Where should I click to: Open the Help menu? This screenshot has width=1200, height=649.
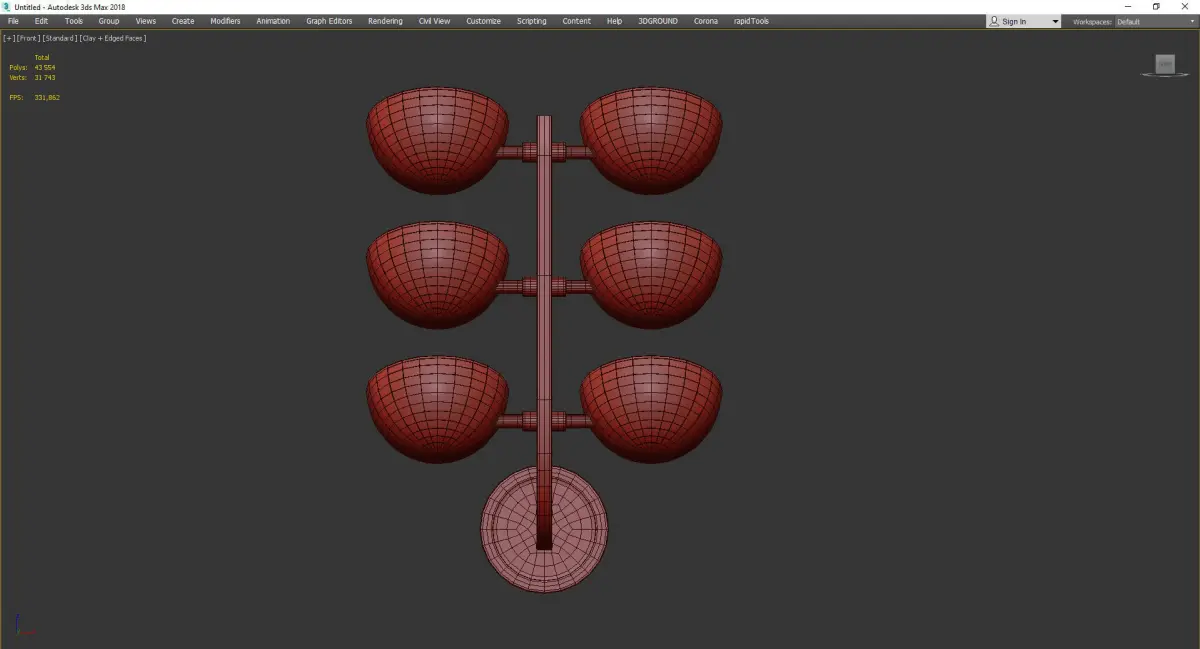(614, 21)
